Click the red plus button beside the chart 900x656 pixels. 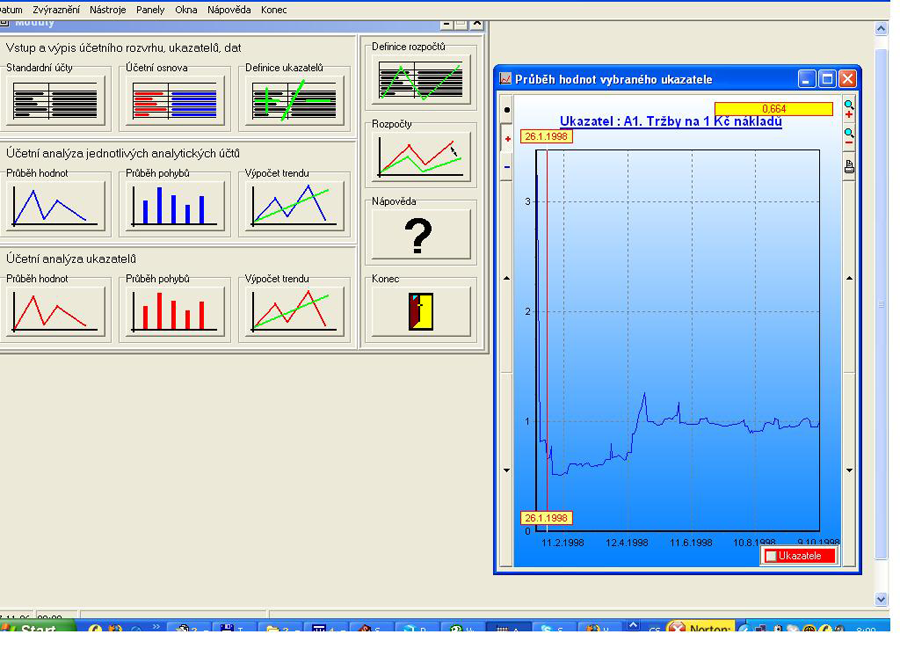pyautogui.click(x=507, y=138)
